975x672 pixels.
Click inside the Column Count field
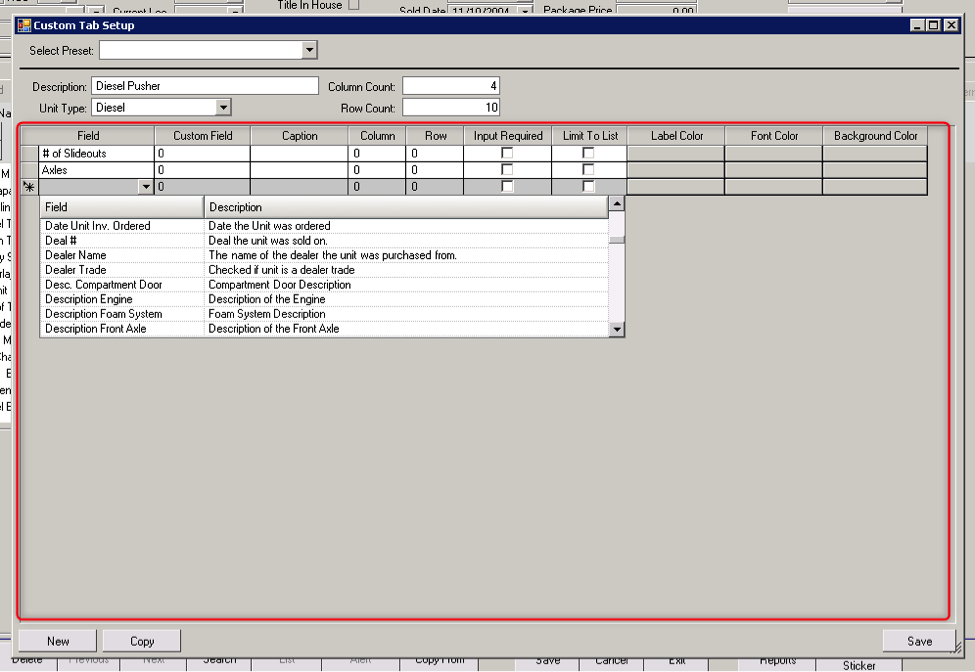point(451,85)
